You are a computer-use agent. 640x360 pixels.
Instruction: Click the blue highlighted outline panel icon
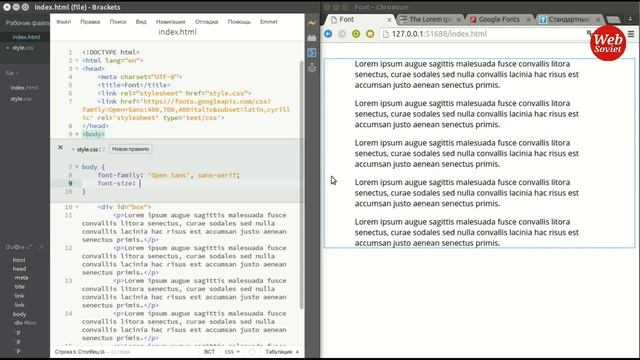(x=312, y=53)
